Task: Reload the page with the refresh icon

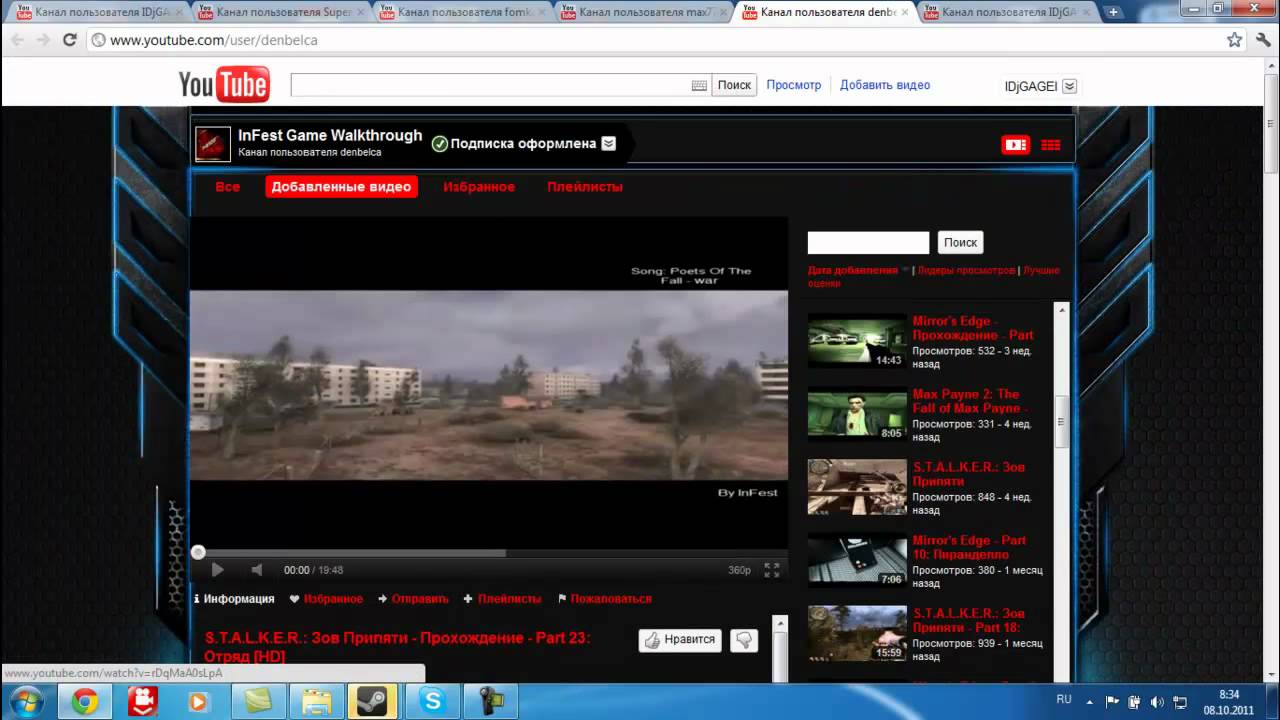Action: click(70, 40)
